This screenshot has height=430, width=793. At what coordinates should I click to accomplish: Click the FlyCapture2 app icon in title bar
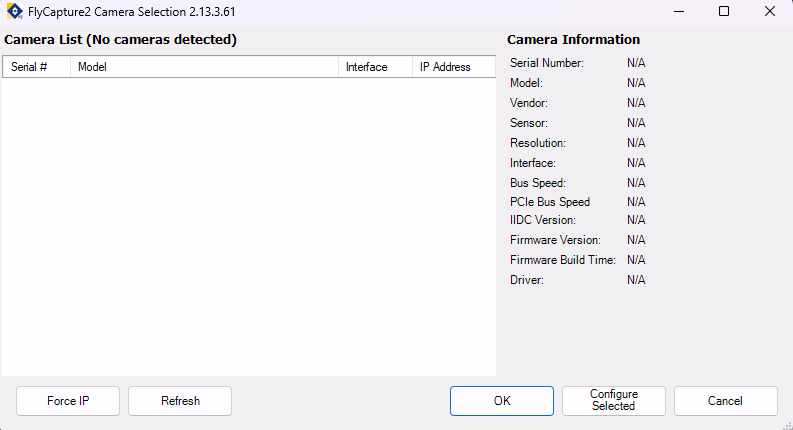coord(14,12)
